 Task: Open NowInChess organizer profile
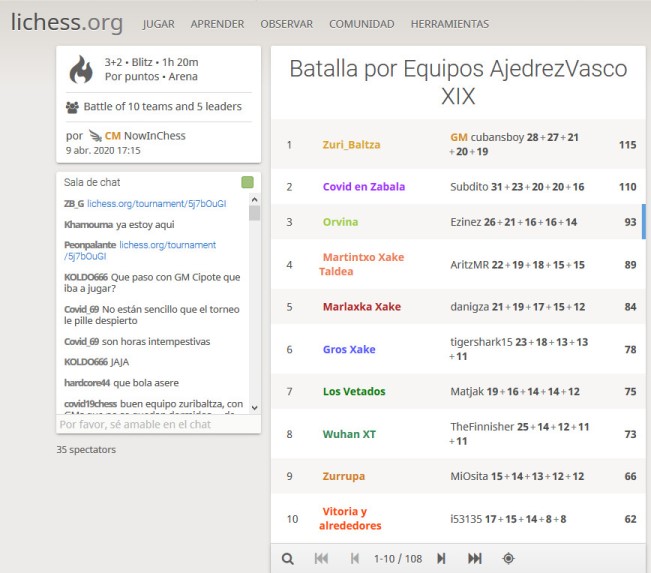(x=154, y=135)
